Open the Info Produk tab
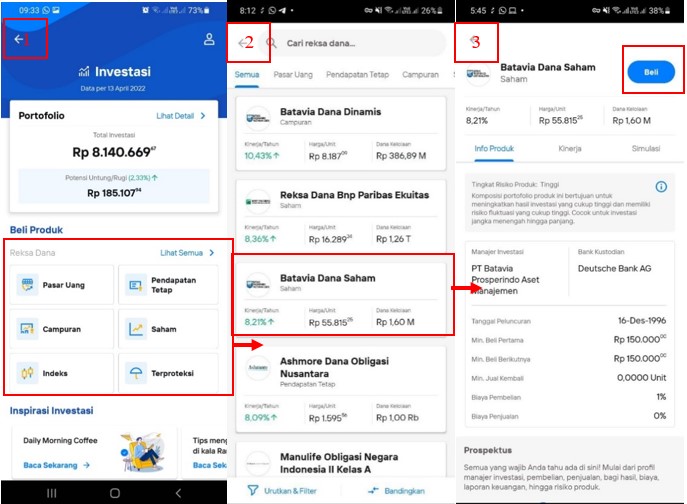 494,149
